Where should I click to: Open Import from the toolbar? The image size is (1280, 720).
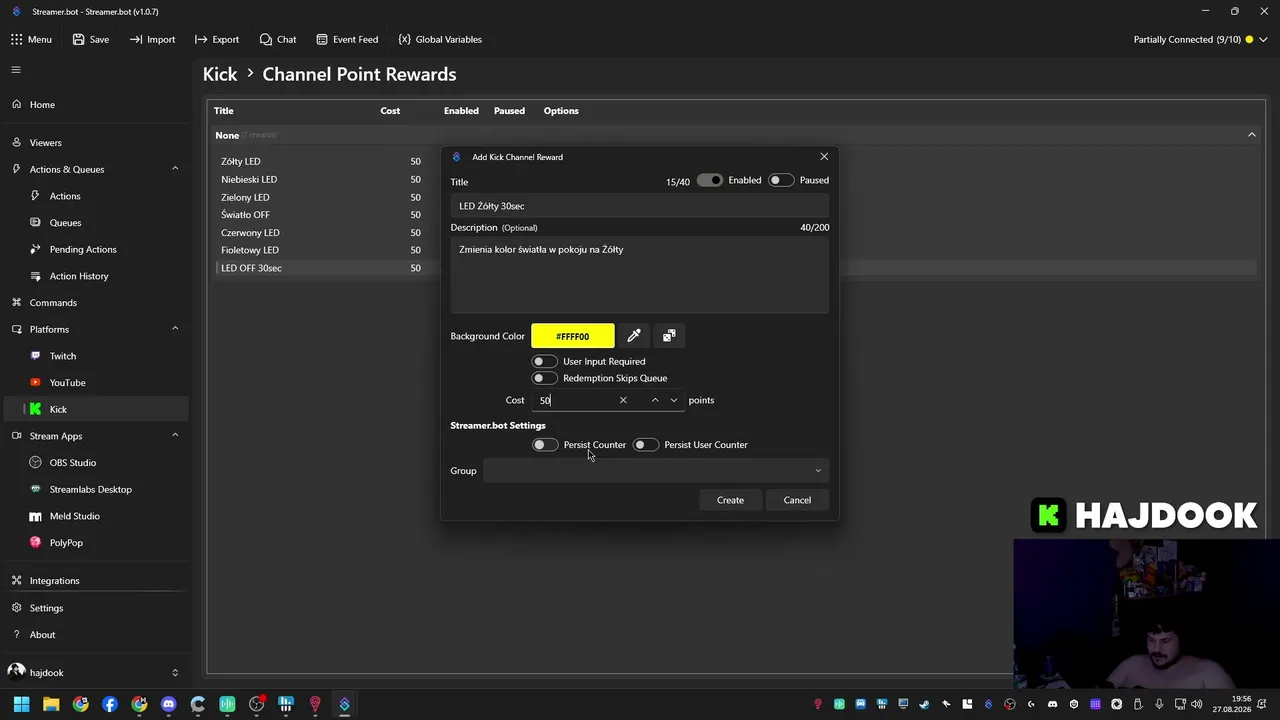tap(152, 40)
